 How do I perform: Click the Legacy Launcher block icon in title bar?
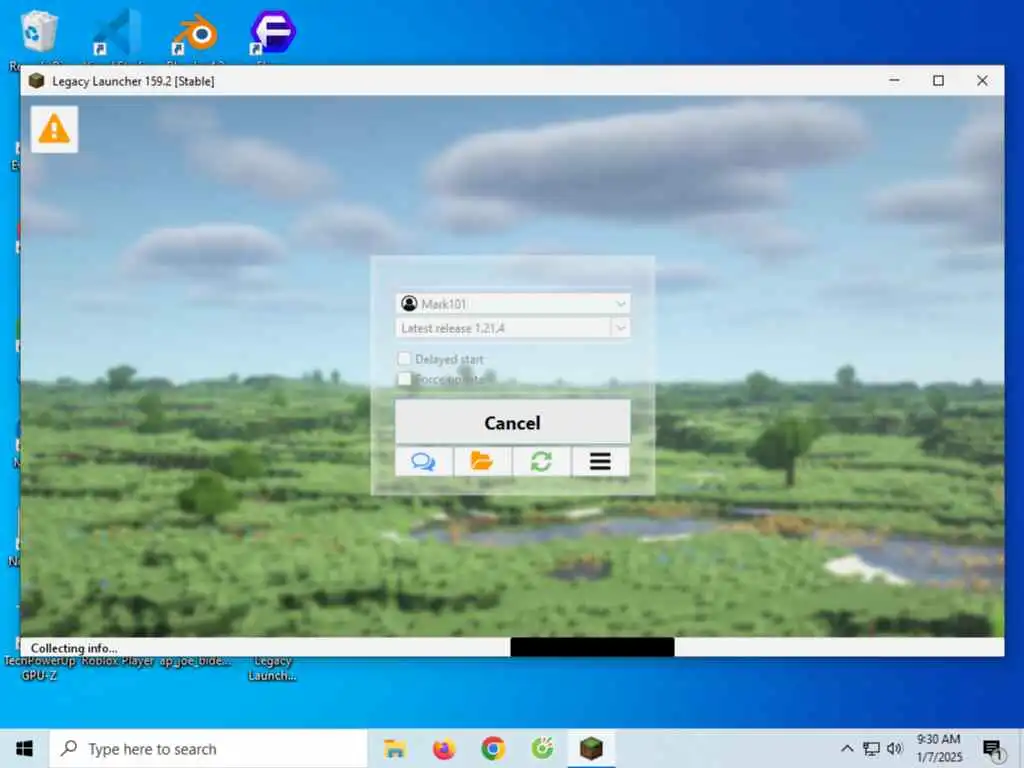(x=37, y=81)
